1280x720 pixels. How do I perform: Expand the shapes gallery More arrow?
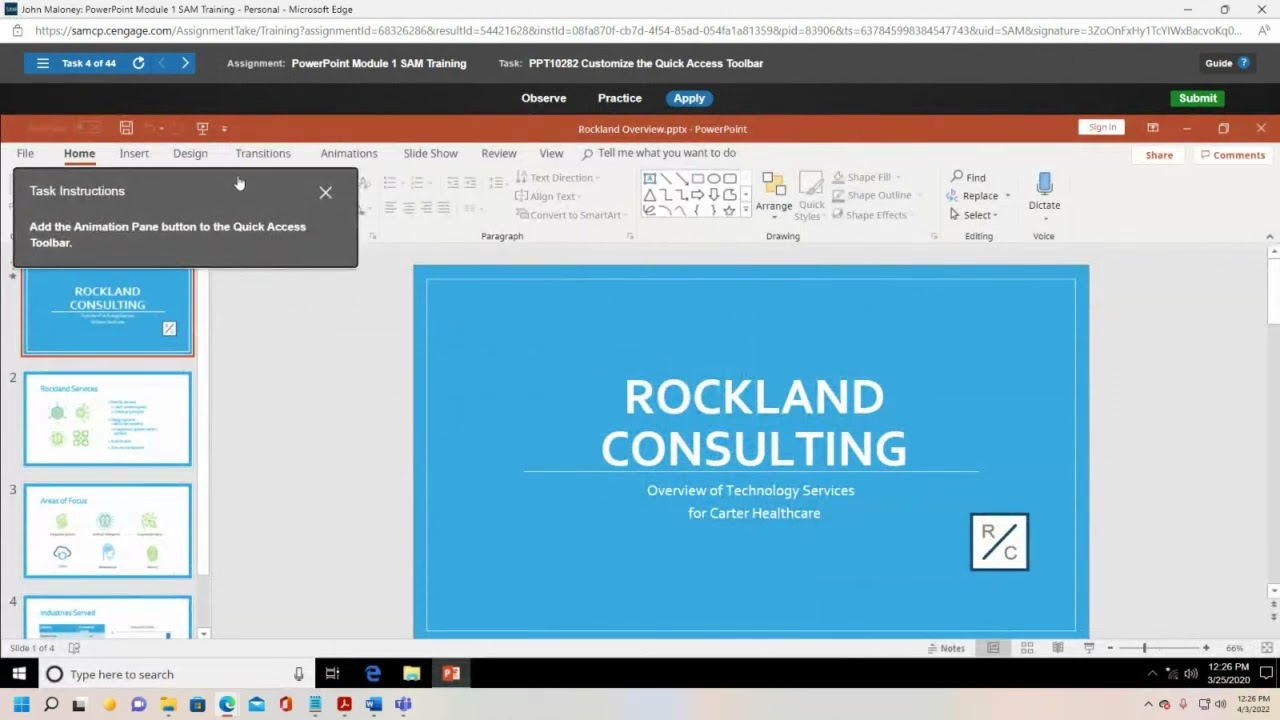coord(746,211)
